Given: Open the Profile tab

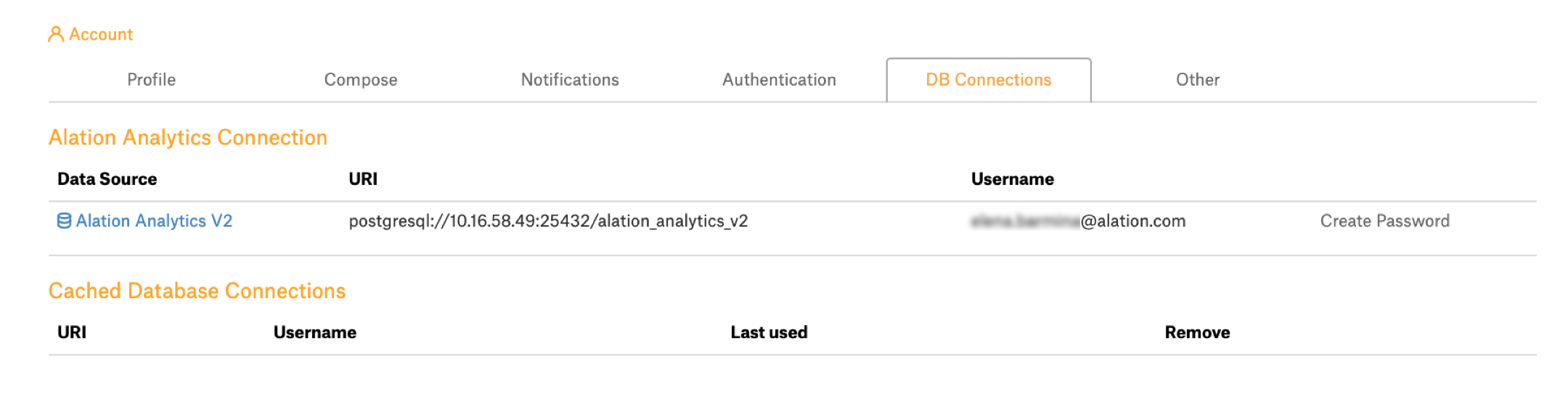Looking at the screenshot, I should (151, 80).
